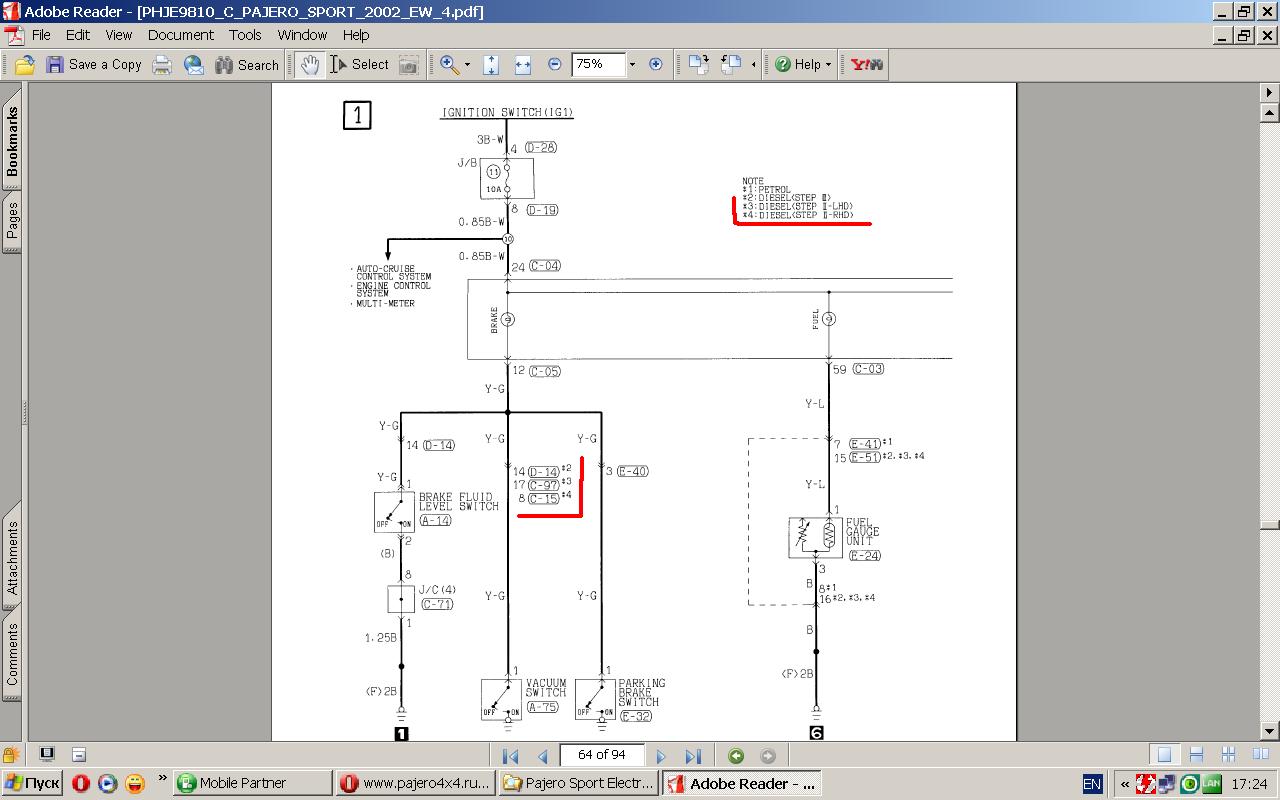The height and width of the screenshot is (800, 1280).
Task: Expand the Help toolbar dropdown
Action: click(x=829, y=65)
